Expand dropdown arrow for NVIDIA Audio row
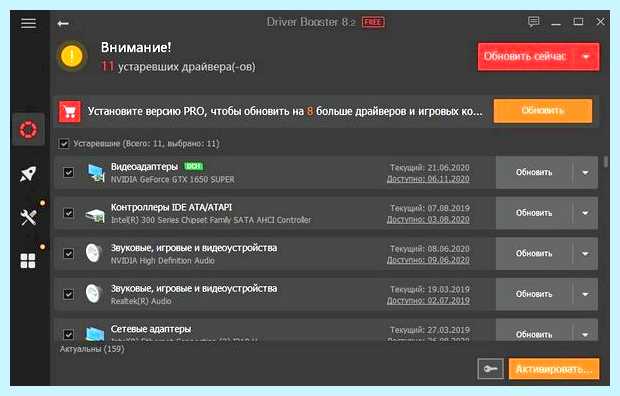 (585, 254)
